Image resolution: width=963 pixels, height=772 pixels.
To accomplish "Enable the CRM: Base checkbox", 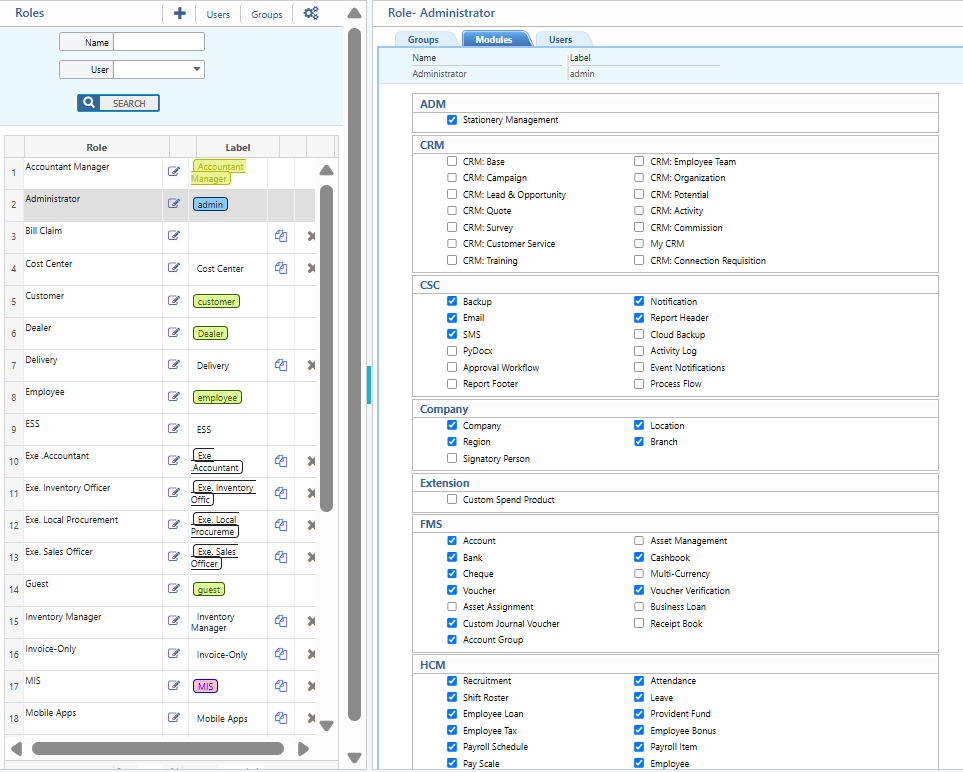I will tap(451, 161).
